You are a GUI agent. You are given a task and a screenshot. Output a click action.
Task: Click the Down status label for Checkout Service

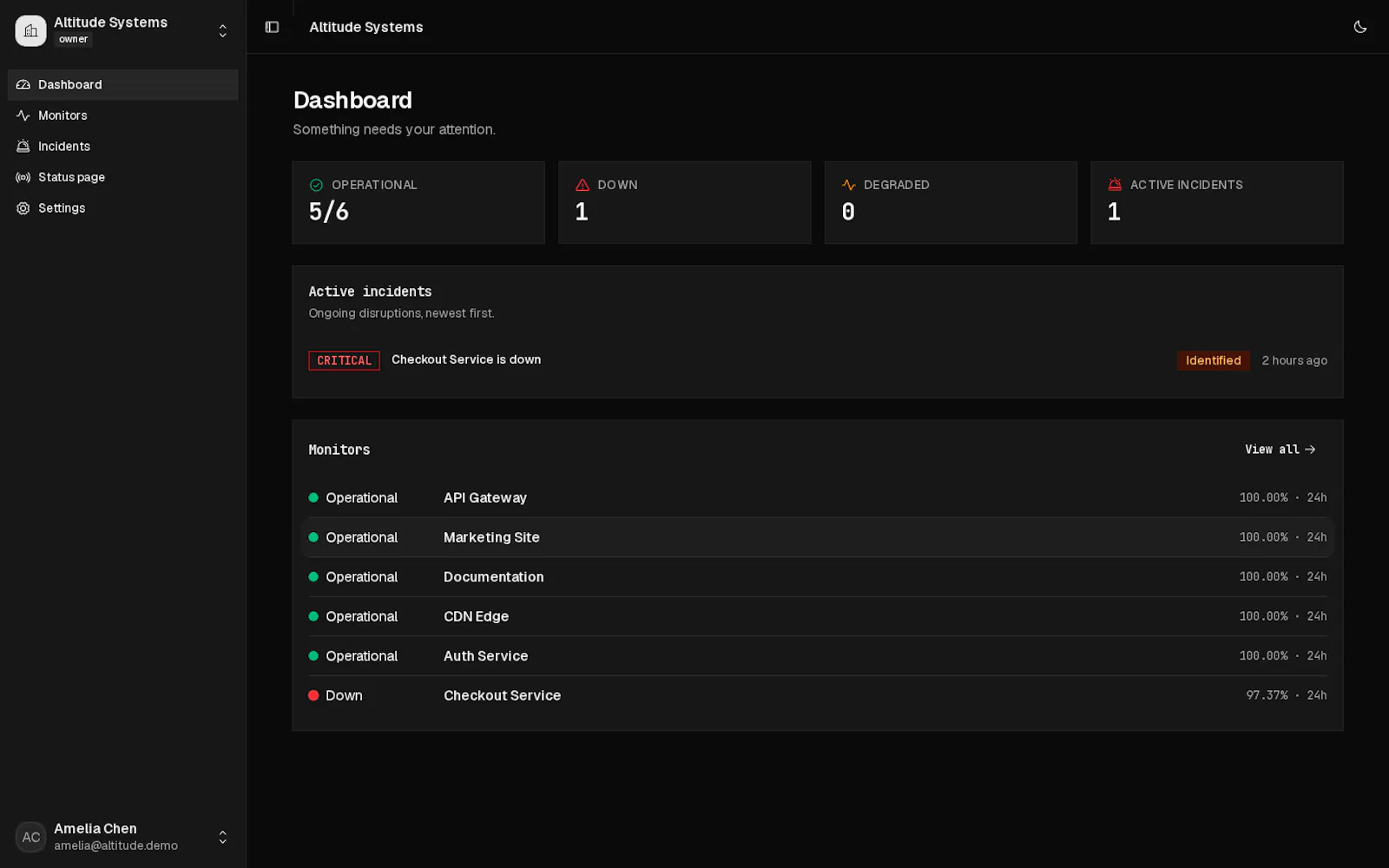coord(344,695)
